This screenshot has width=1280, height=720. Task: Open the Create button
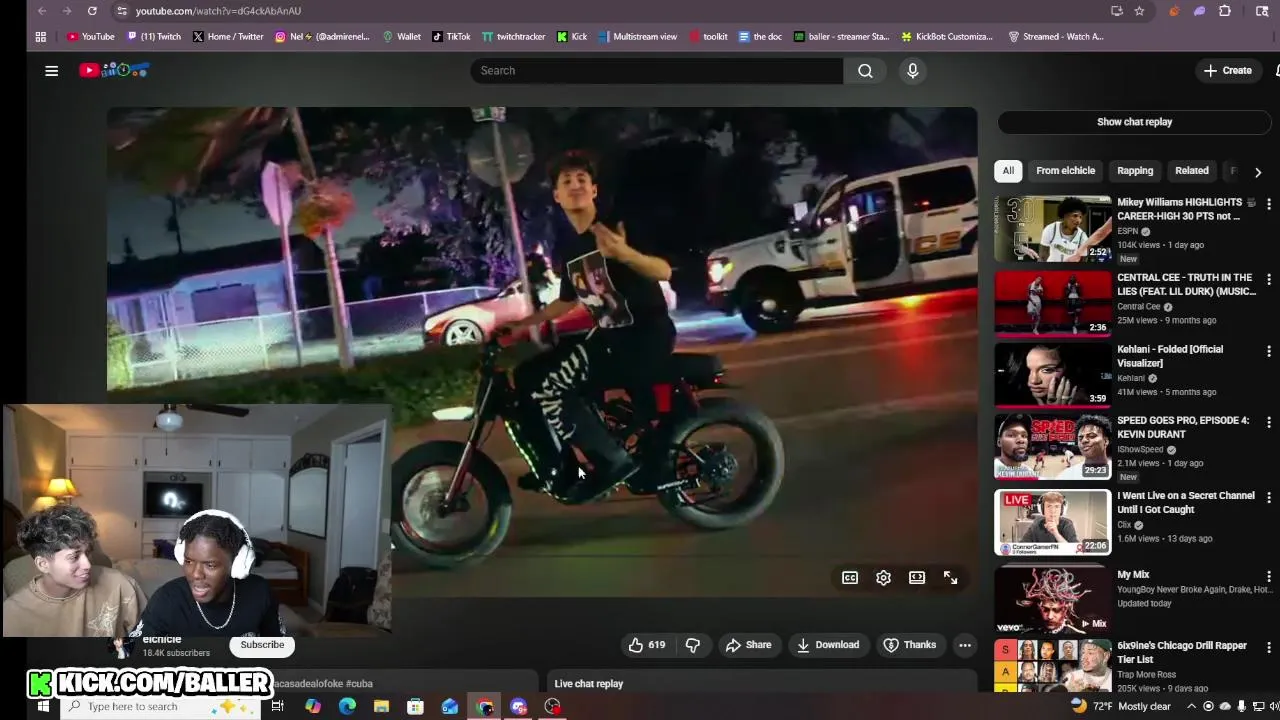click(x=1228, y=71)
